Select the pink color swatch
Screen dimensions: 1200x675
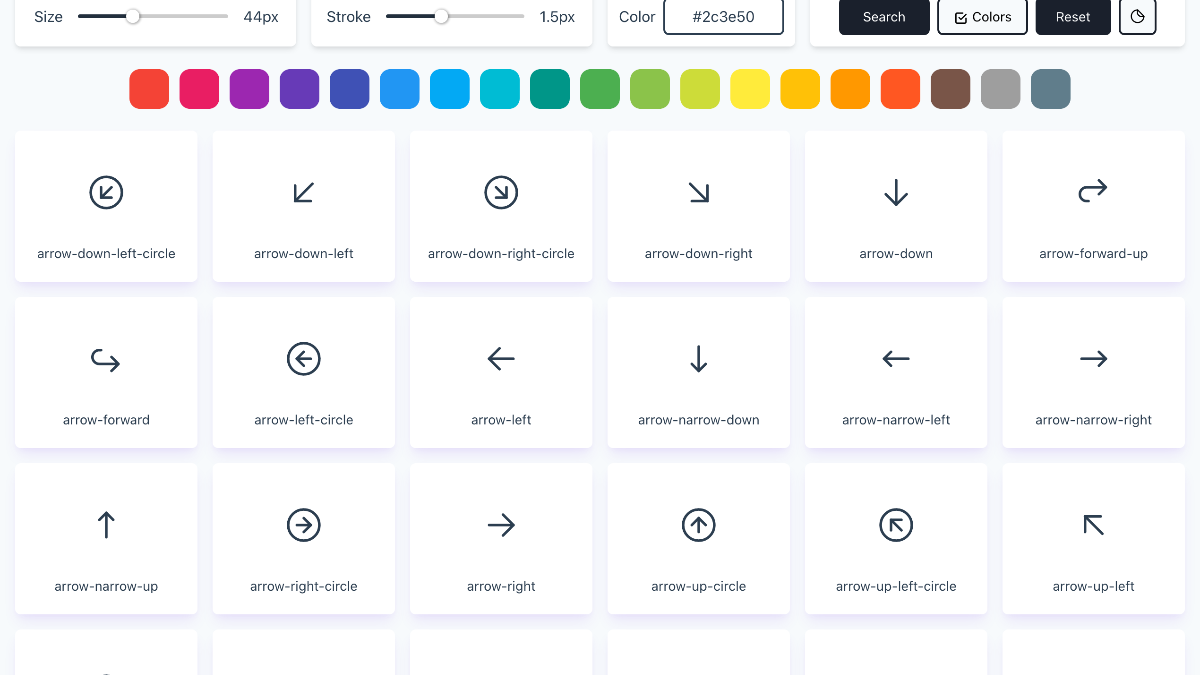point(199,89)
